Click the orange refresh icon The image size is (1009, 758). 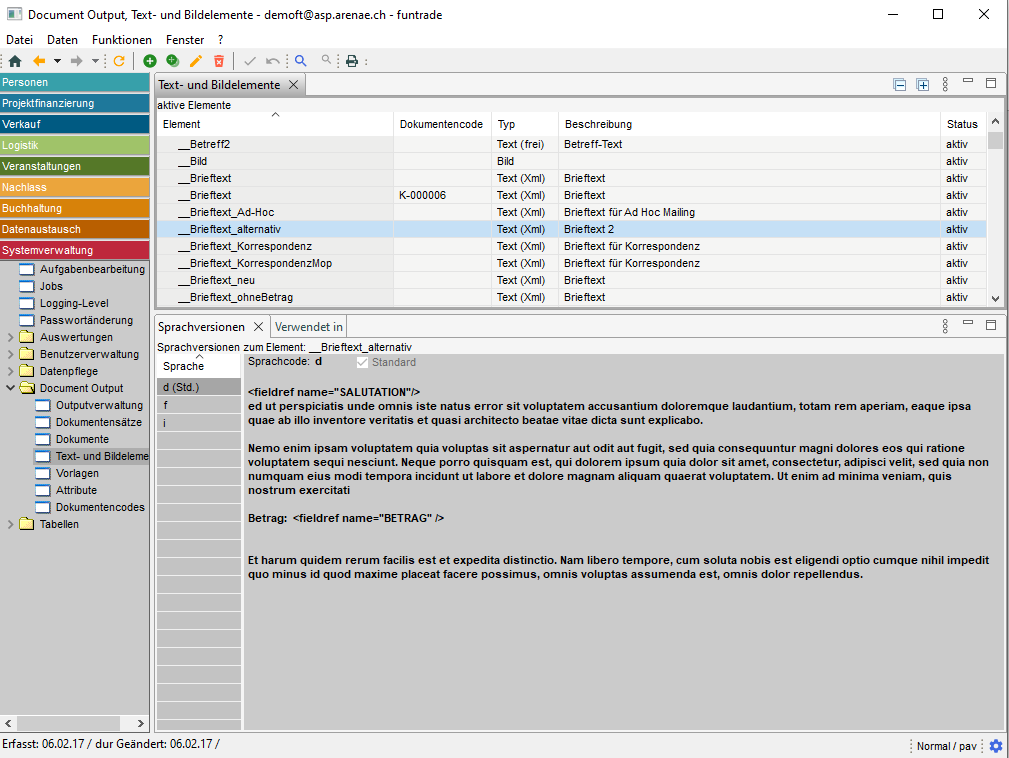tap(118, 61)
